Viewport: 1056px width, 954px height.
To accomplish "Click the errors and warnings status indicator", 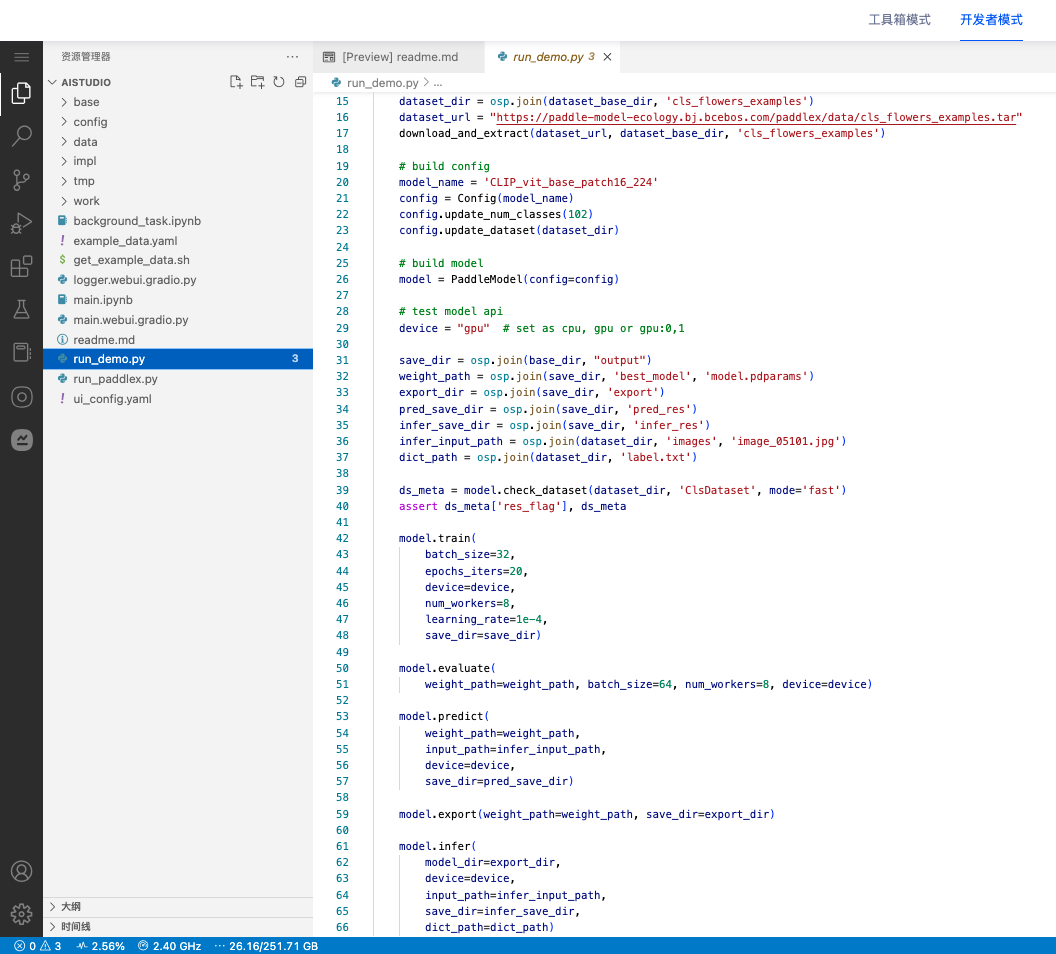I will (x=37, y=946).
